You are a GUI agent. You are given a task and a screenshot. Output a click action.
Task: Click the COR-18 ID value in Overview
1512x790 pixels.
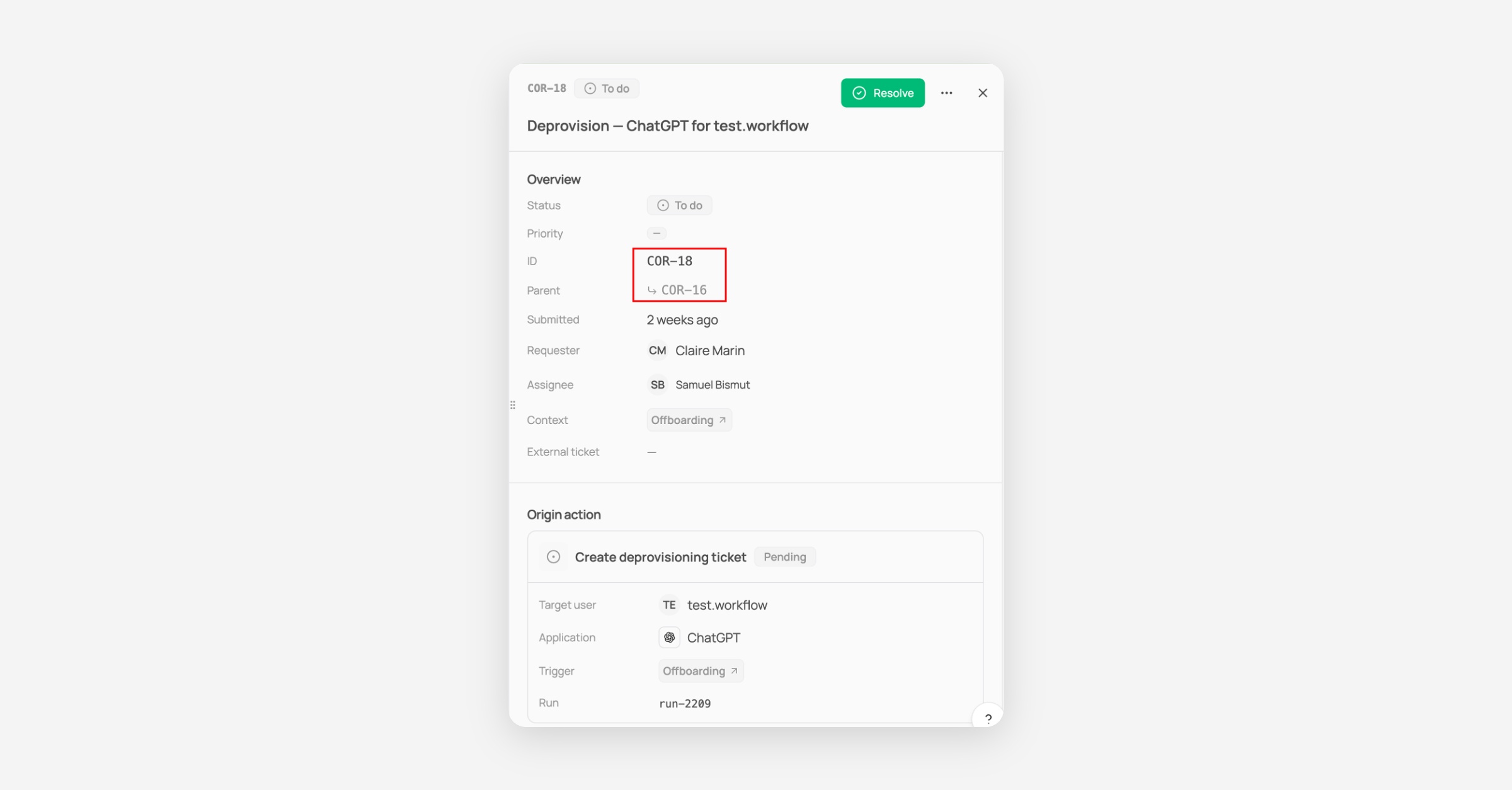[669, 261]
